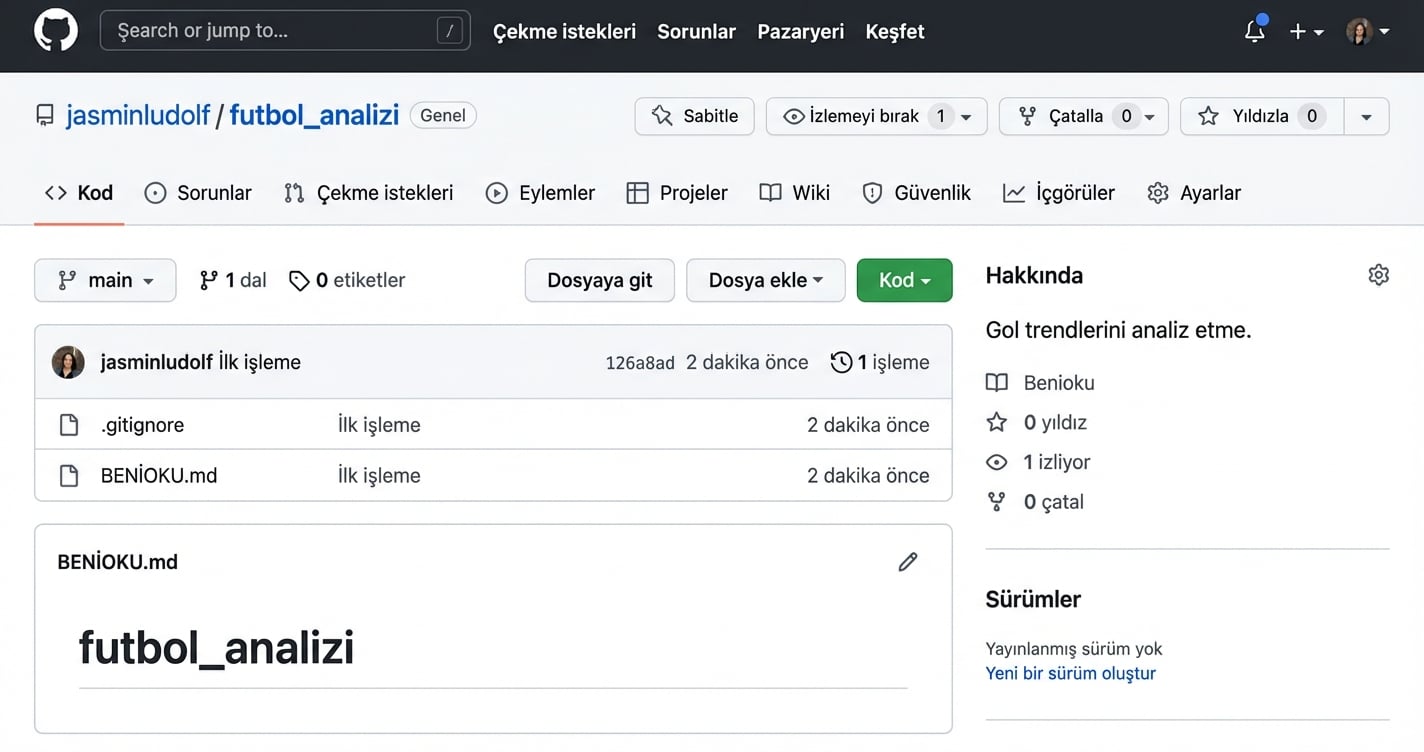Expand the green Kod dropdown

click(x=904, y=280)
